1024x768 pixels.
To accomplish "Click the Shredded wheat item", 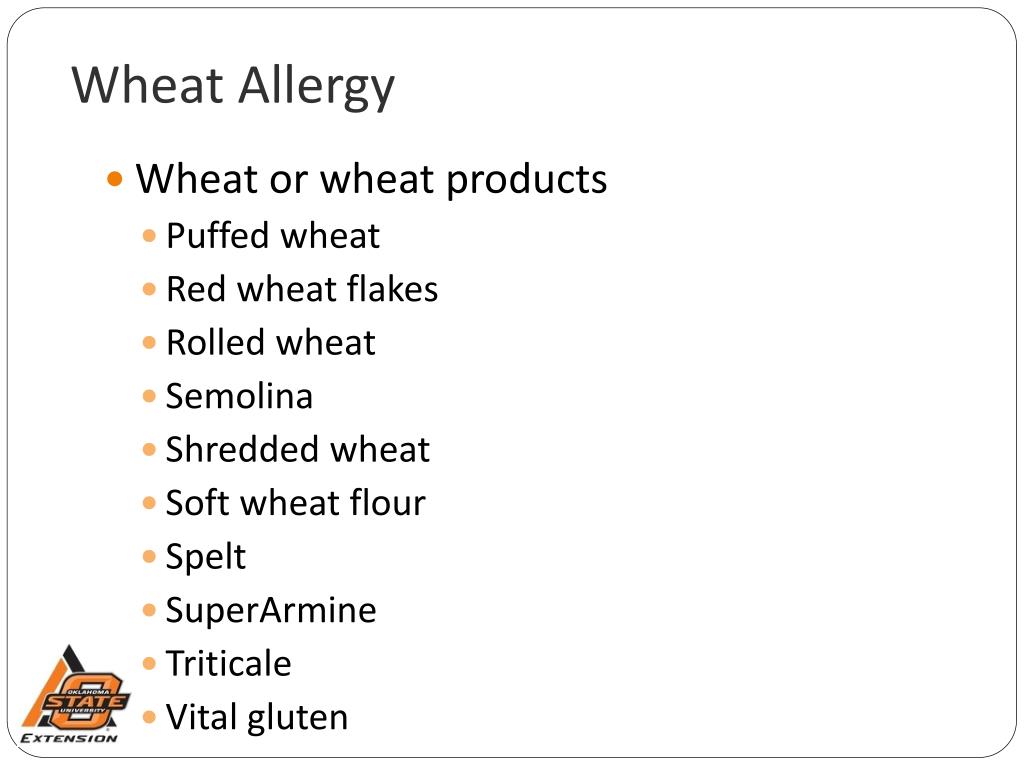I will [x=298, y=450].
